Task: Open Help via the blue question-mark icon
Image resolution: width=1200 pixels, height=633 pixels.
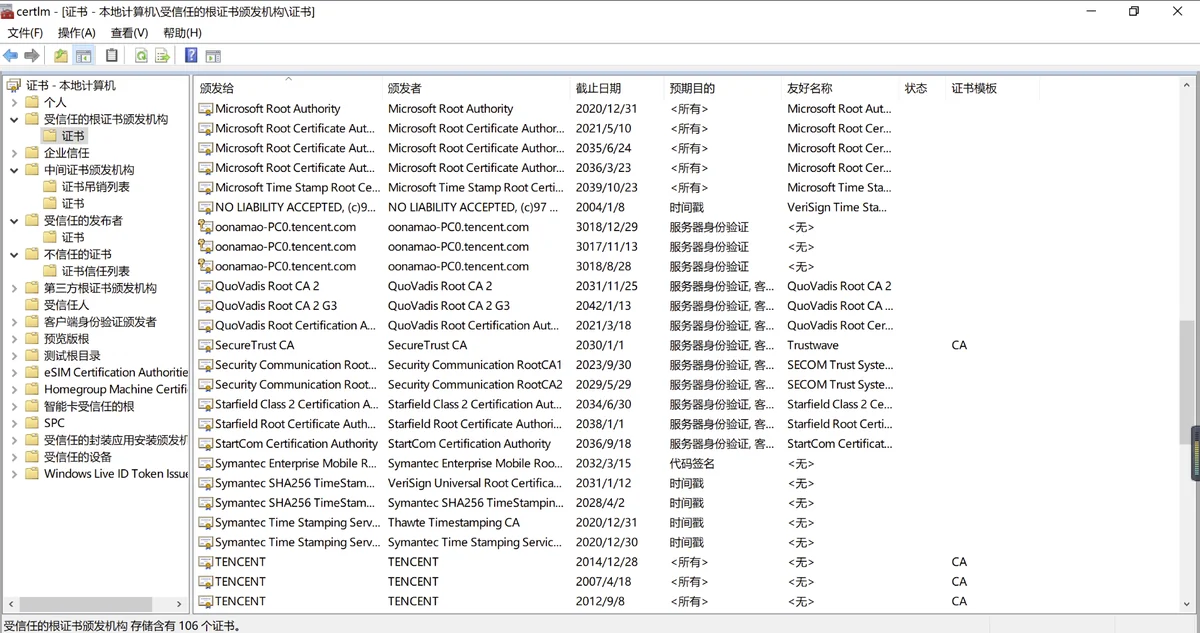Action: (191, 56)
